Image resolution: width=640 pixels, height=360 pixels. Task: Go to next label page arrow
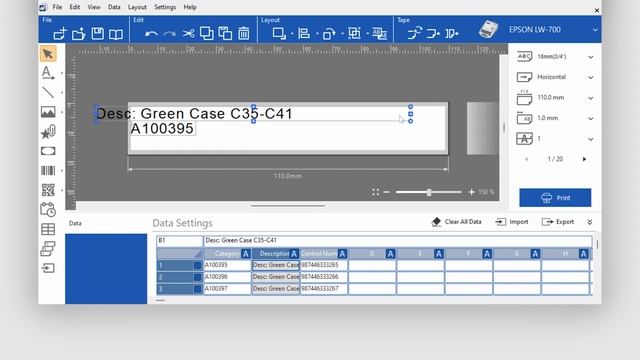[x=584, y=159]
